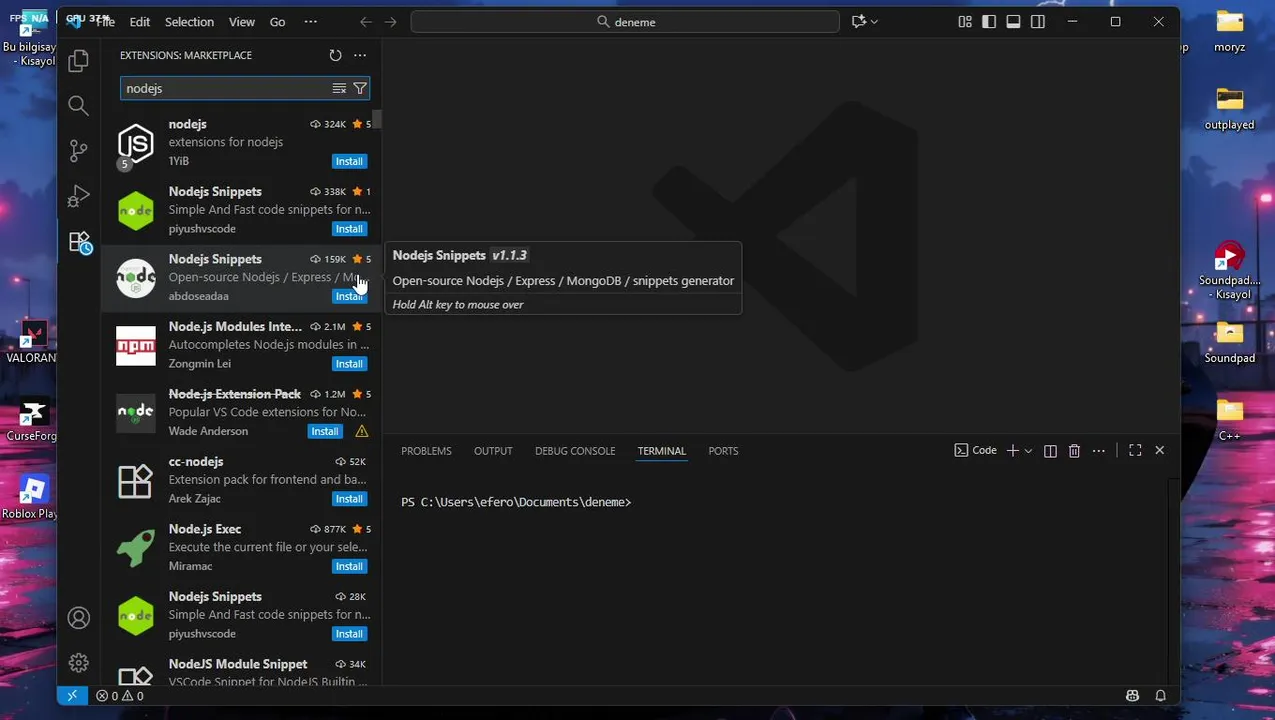Screen dimensions: 1275x720
Task: Split the terminal pane
Action: pos(1050,451)
